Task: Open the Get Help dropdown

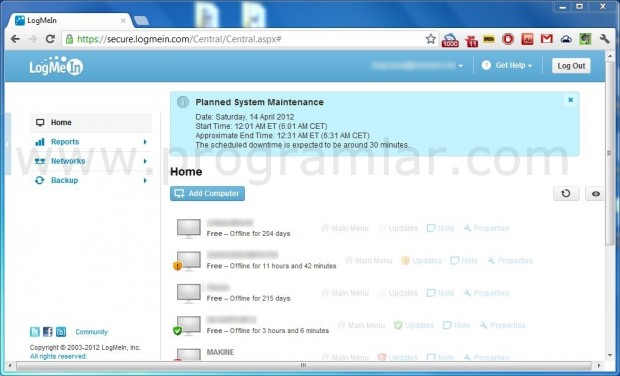Action: [507, 66]
